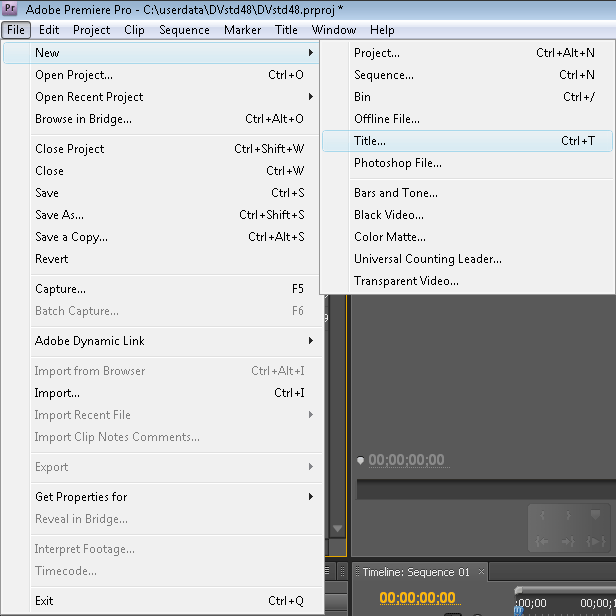Open the Help menu

coord(382,30)
